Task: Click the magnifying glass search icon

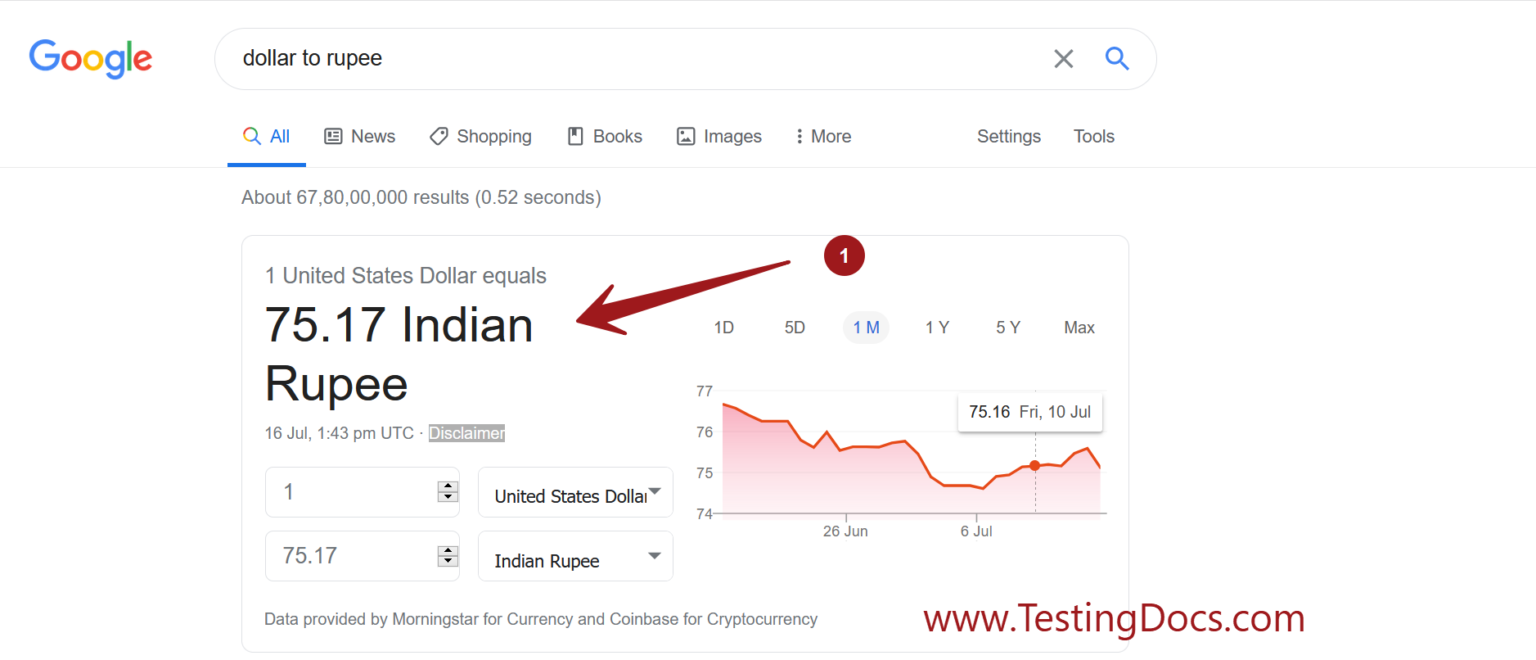Action: 1117,58
